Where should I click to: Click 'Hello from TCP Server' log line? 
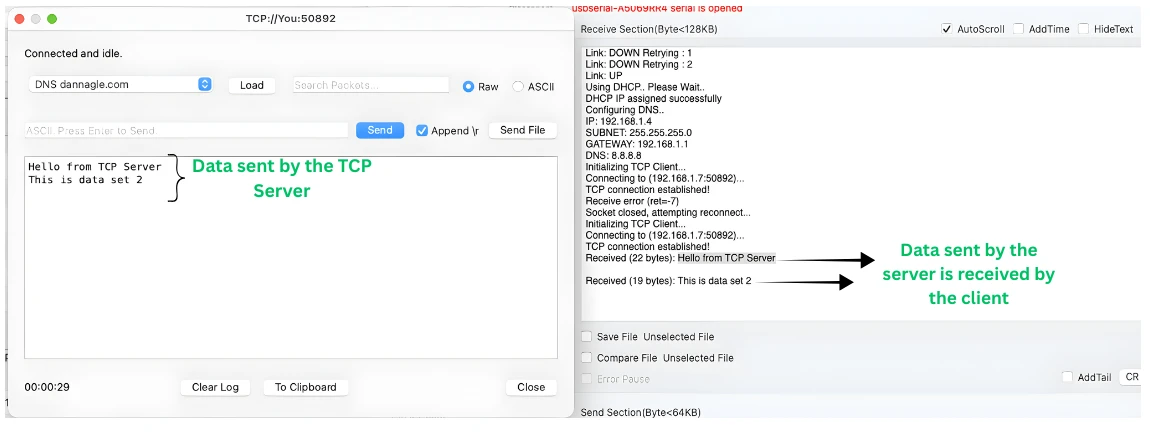[x=95, y=167]
